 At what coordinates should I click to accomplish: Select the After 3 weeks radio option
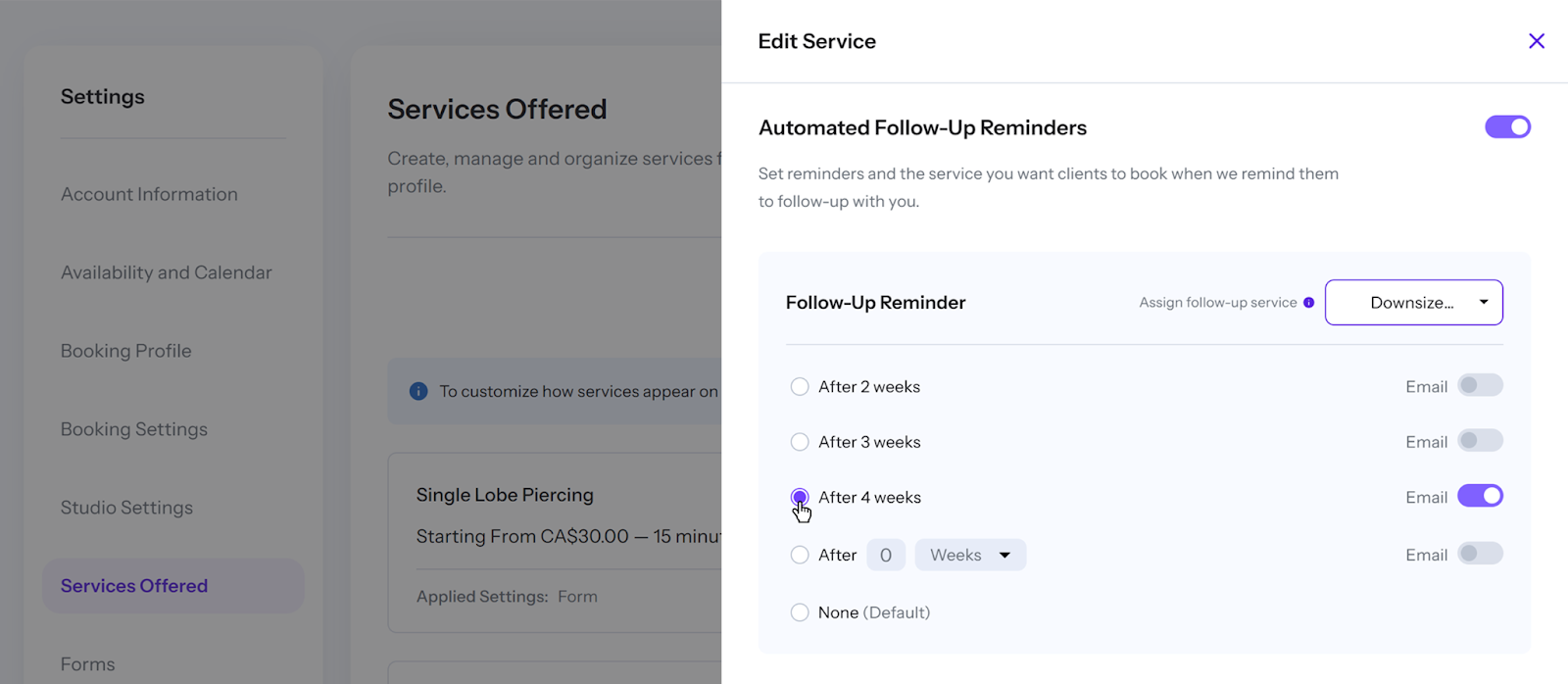(800, 442)
